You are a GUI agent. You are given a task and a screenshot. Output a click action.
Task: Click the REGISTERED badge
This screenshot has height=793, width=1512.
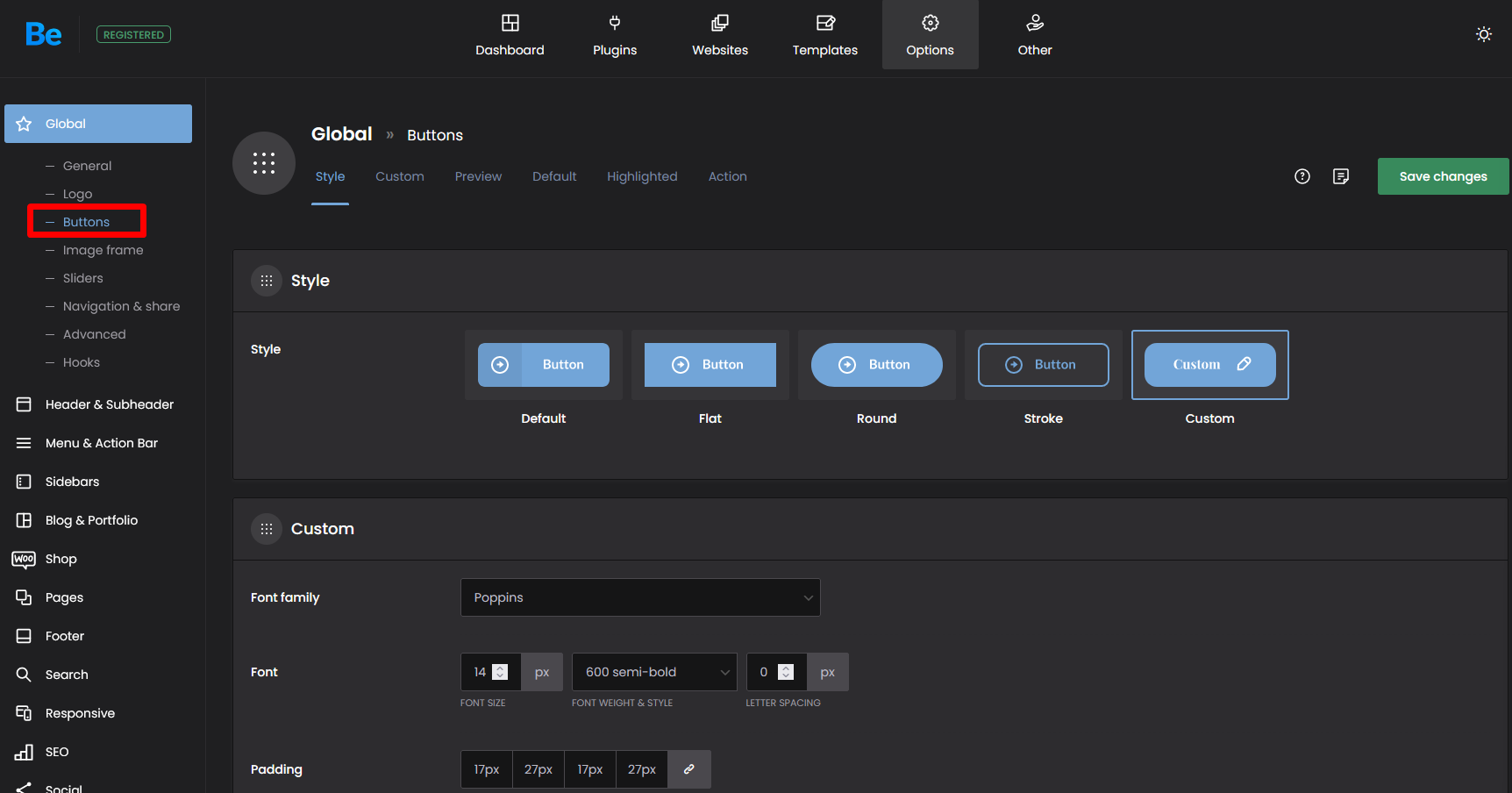click(133, 35)
